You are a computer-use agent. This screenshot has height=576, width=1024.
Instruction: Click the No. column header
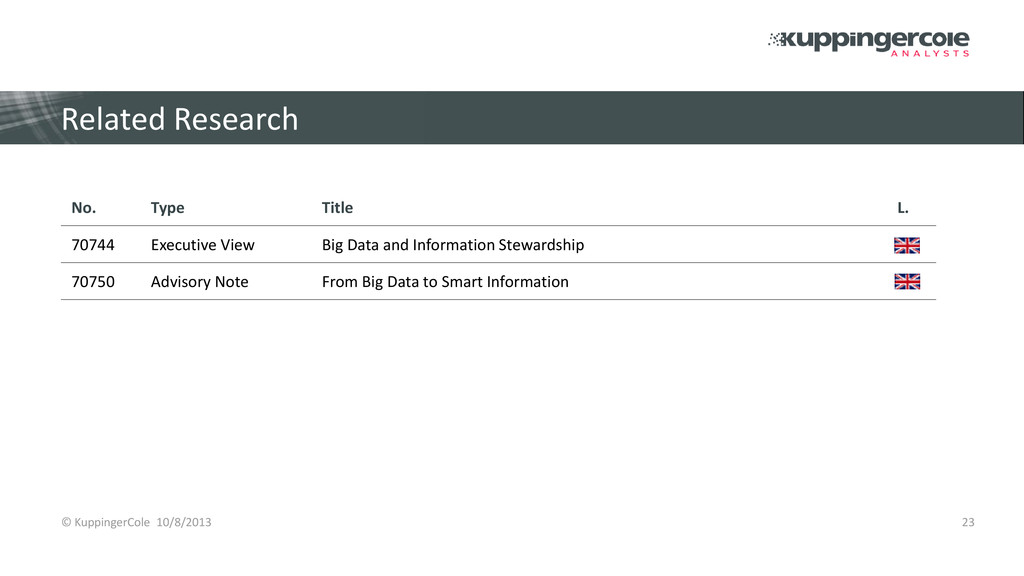[84, 208]
